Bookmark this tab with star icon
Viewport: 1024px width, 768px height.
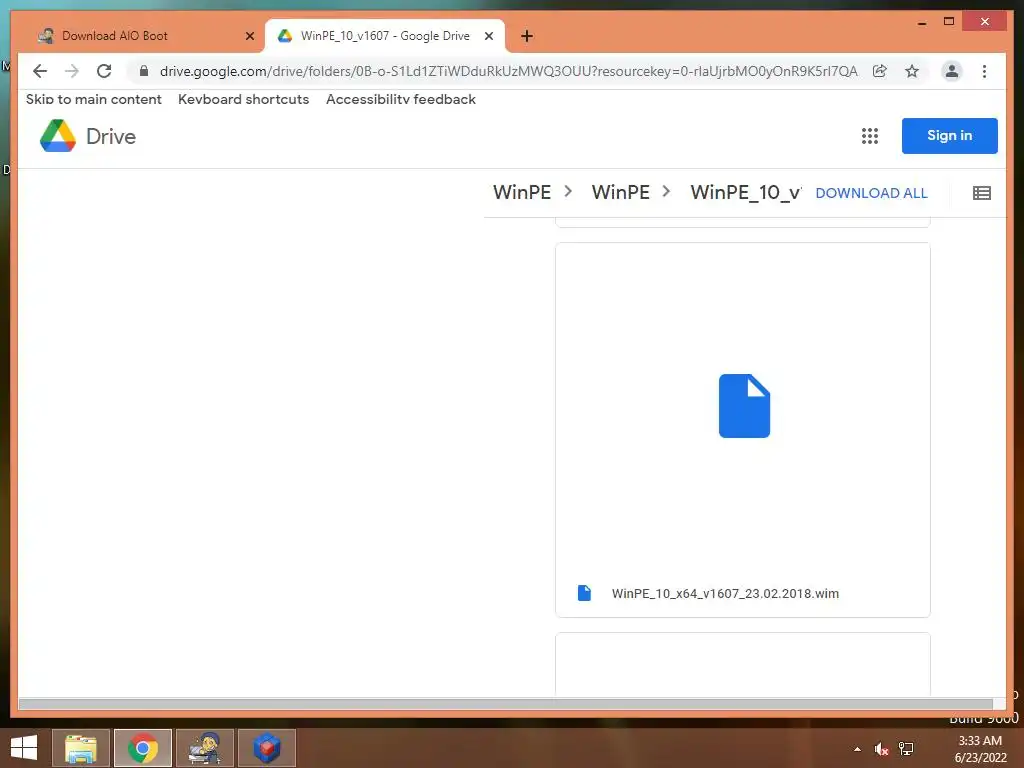coord(912,71)
